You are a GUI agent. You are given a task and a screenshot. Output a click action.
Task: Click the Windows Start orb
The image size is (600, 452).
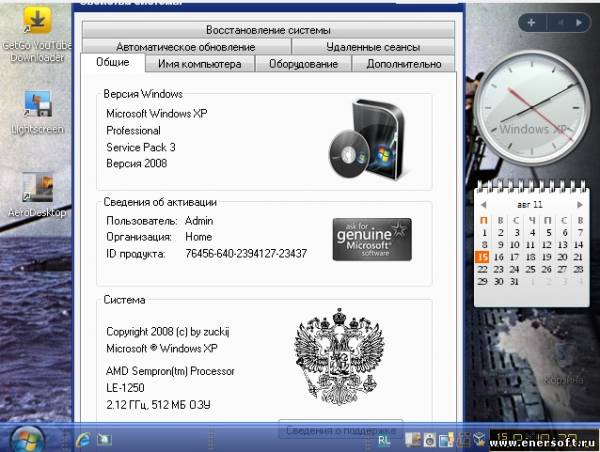click(26, 439)
